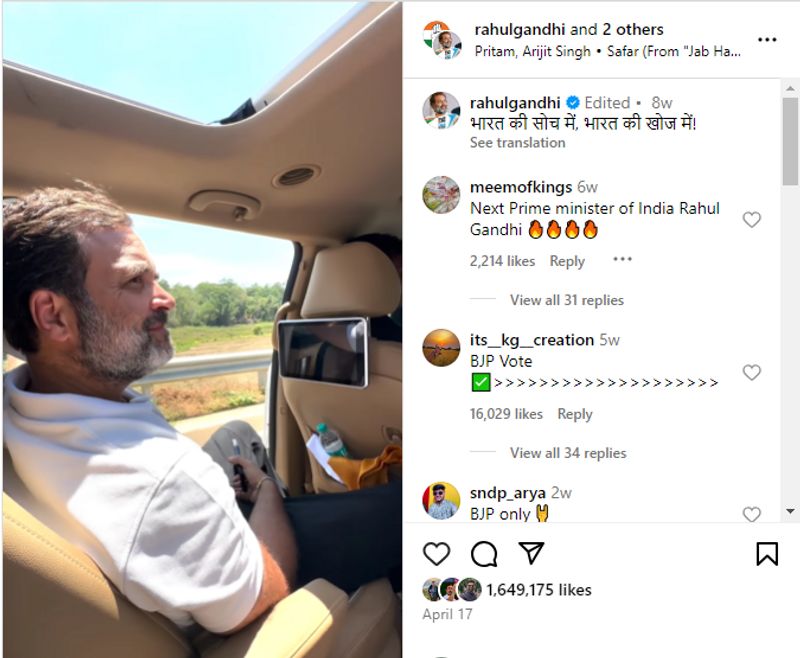Click rahulgandhi verified badge
The width and height of the screenshot is (800, 658).
pyautogui.click(x=573, y=103)
